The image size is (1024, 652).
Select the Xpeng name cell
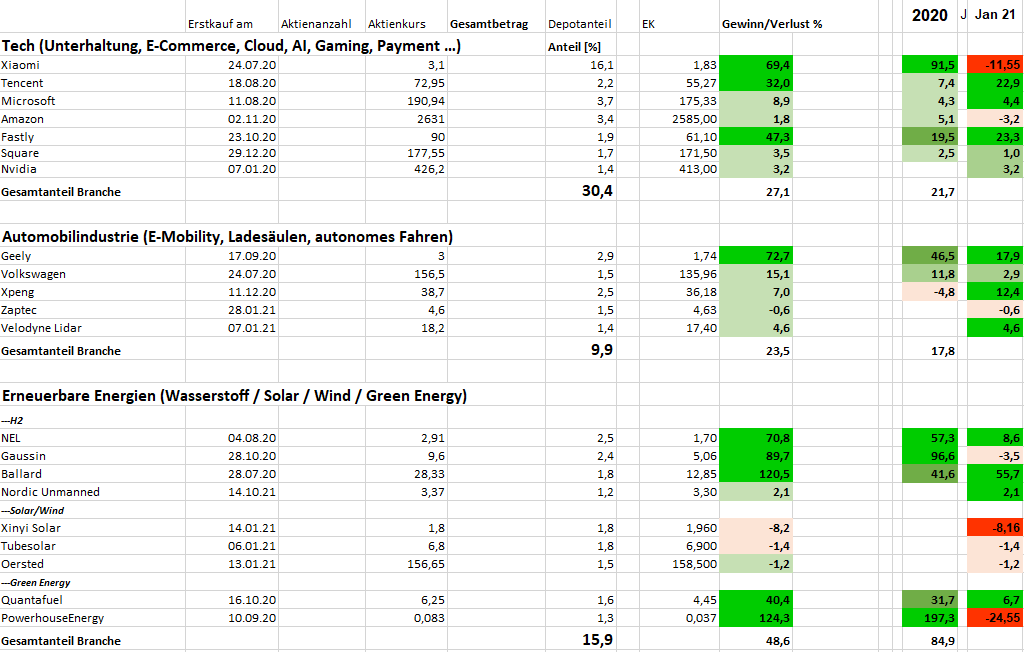click(93, 292)
